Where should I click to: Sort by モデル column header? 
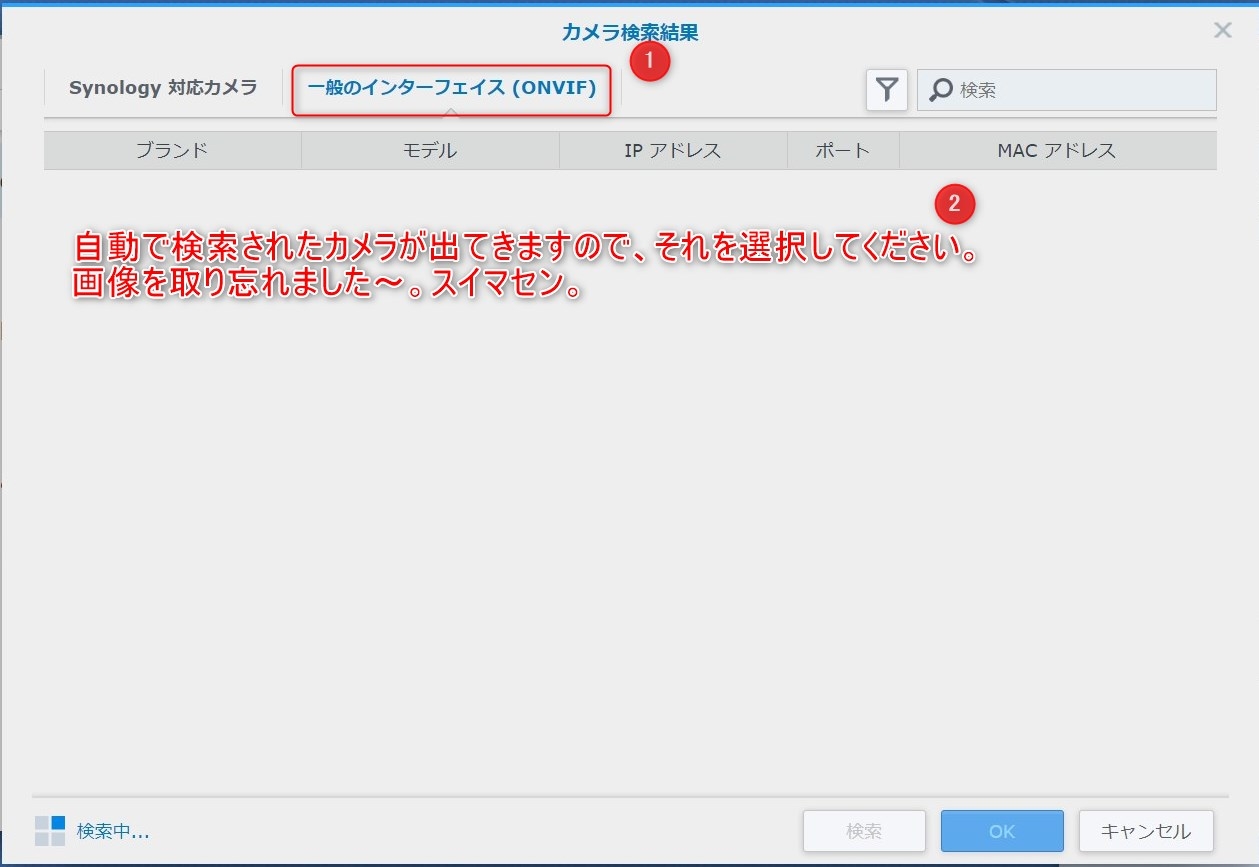click(x=430, y=151)
